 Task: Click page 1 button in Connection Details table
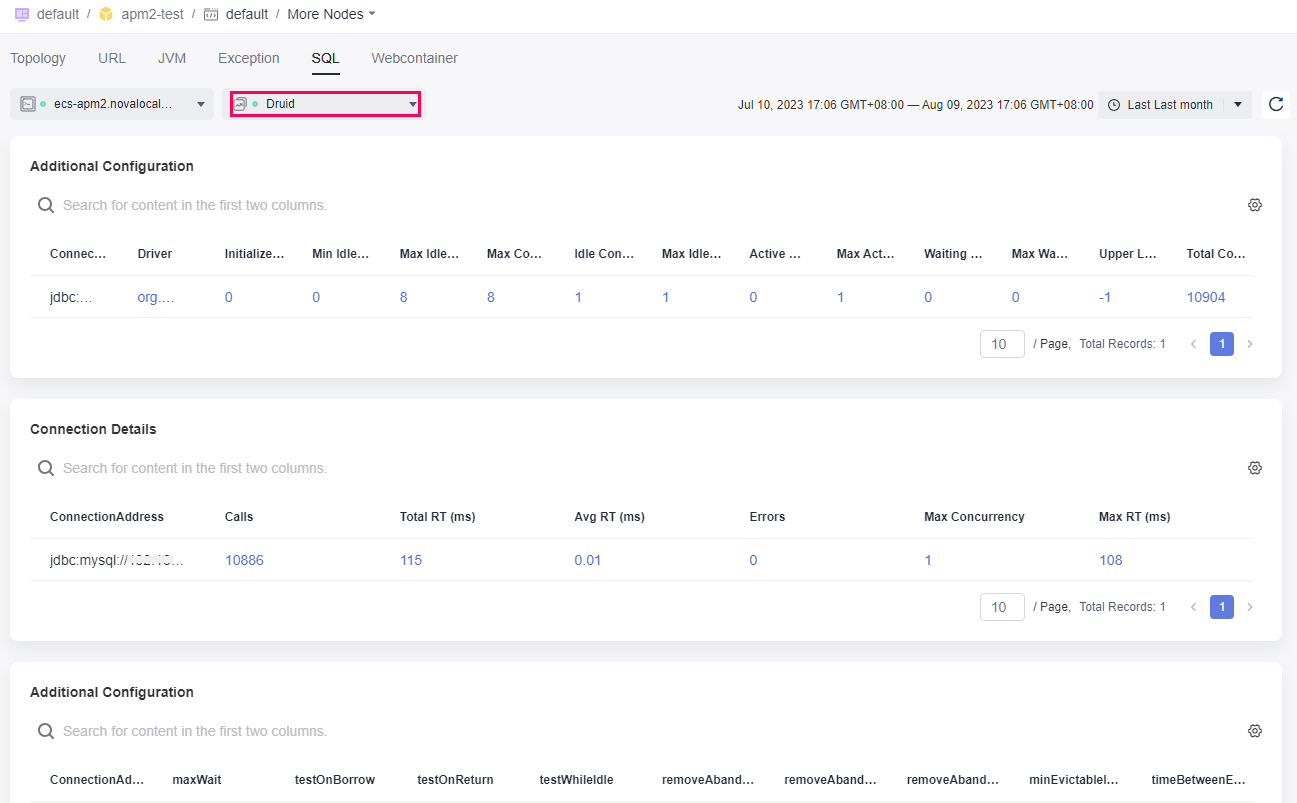tap(1221, 607)
